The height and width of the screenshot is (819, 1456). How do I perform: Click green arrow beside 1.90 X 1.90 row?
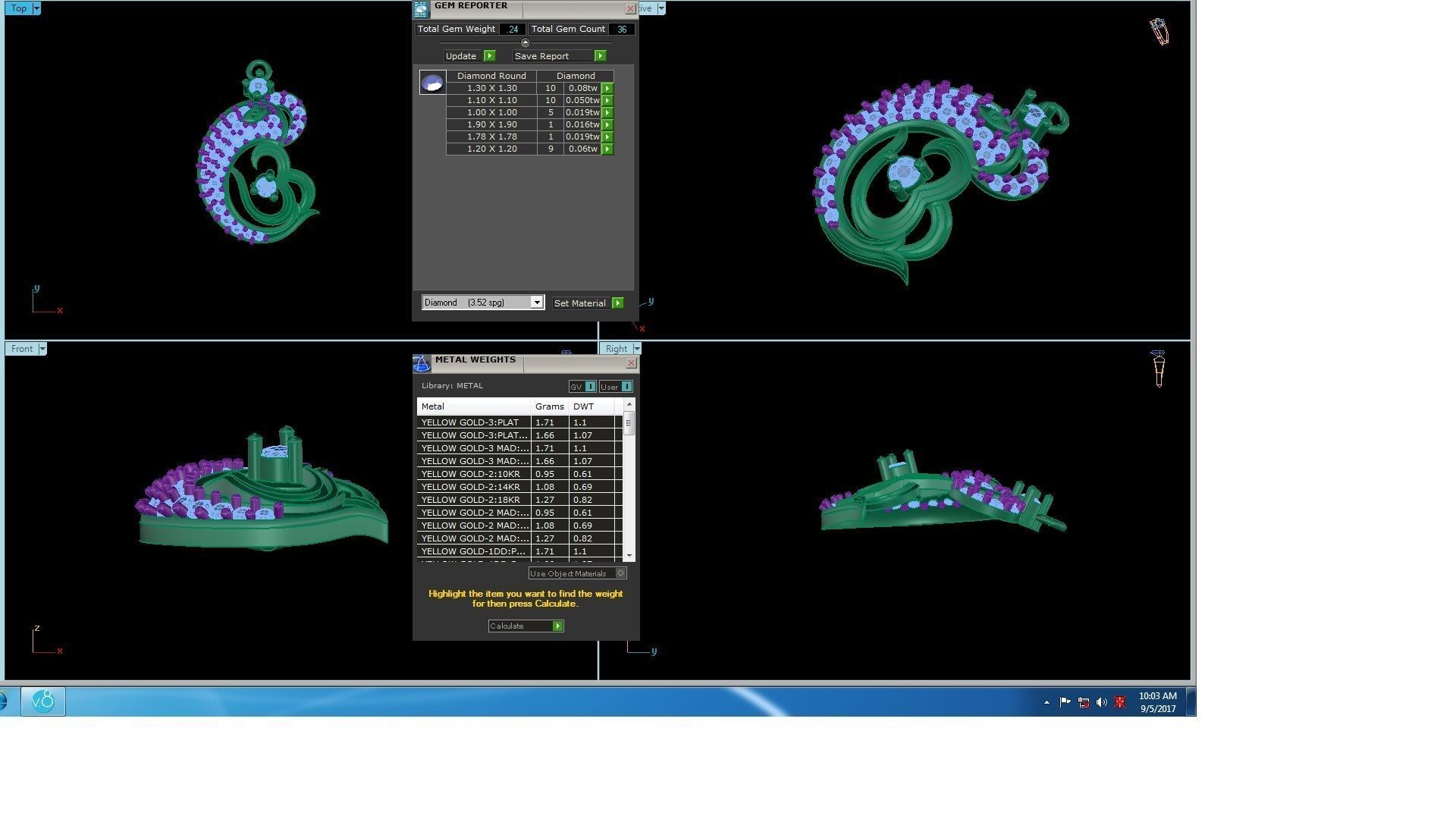[607, 125]
